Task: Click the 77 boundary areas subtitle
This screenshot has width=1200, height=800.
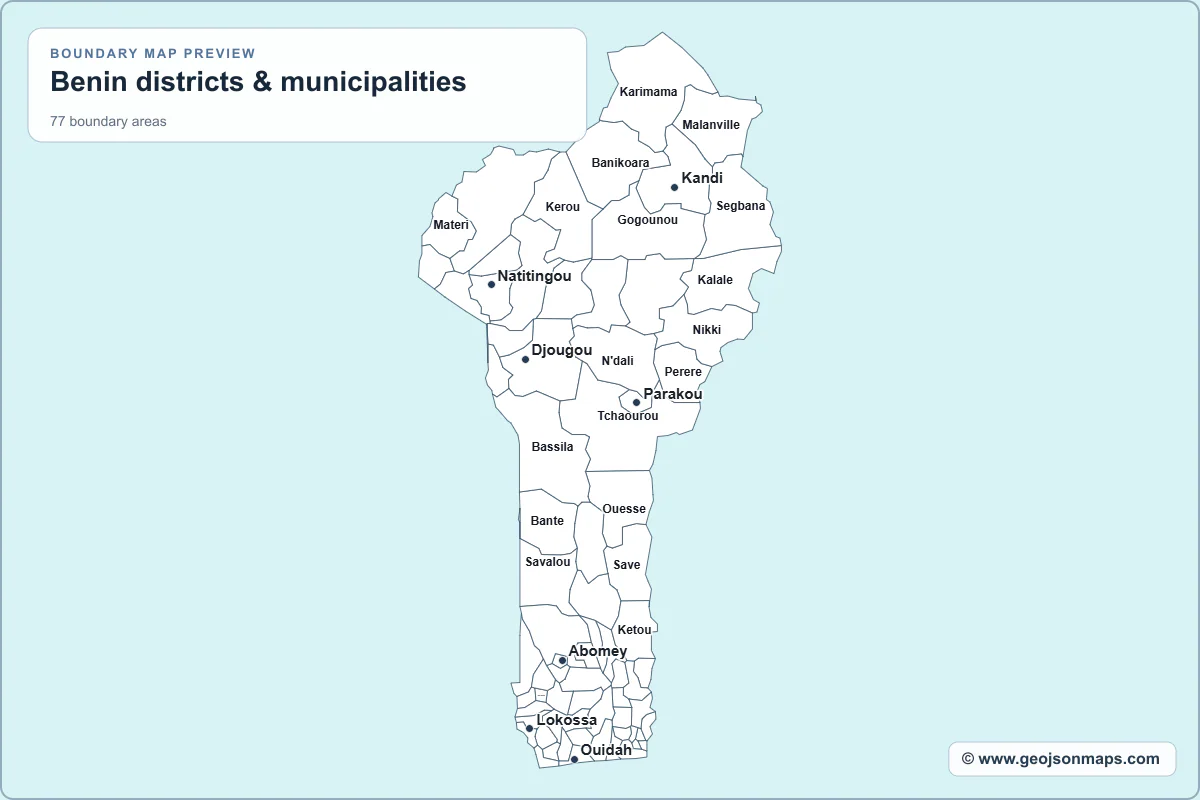Action: tap(108, 122)
